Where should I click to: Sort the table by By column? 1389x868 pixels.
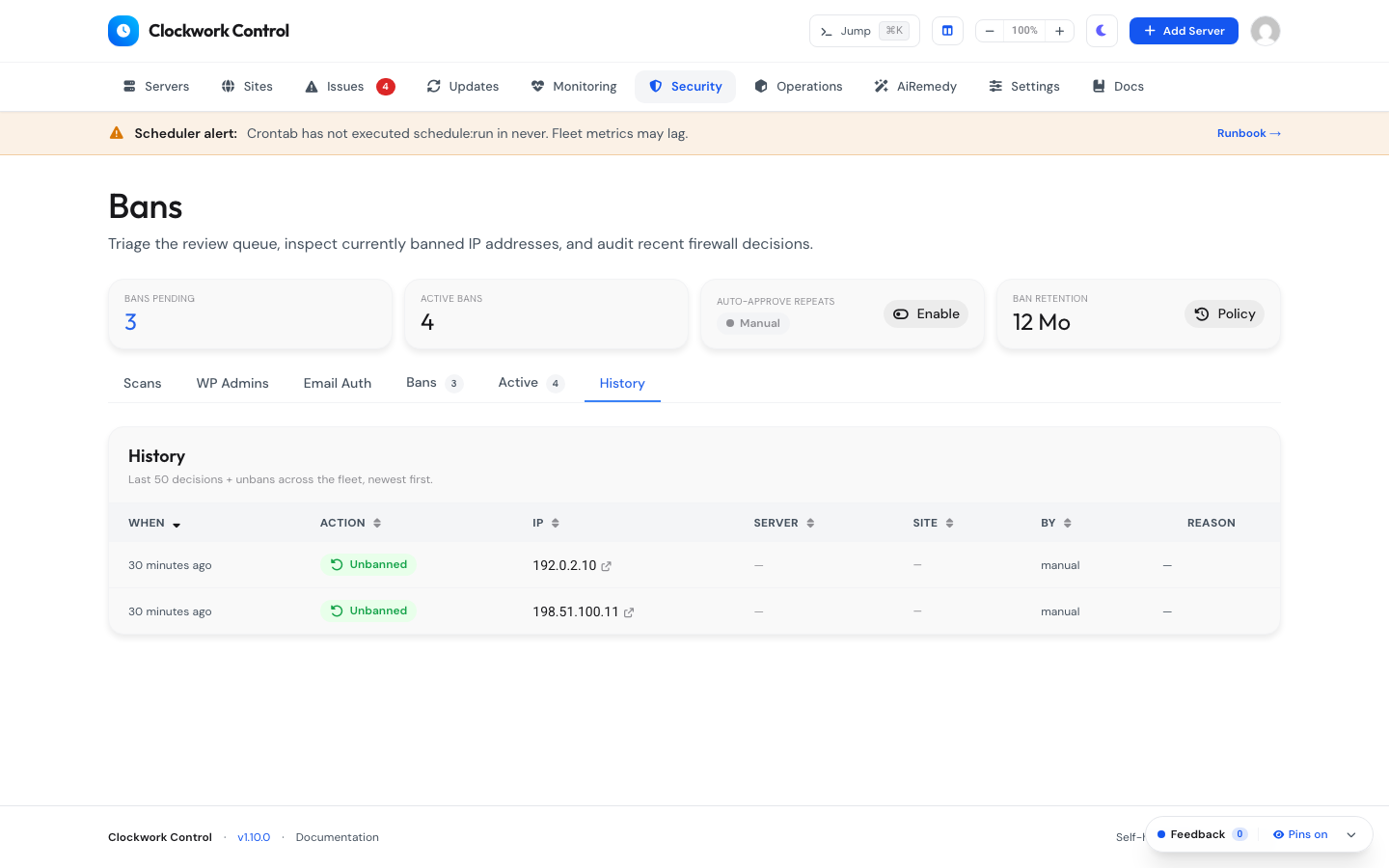pos(1056,523)
